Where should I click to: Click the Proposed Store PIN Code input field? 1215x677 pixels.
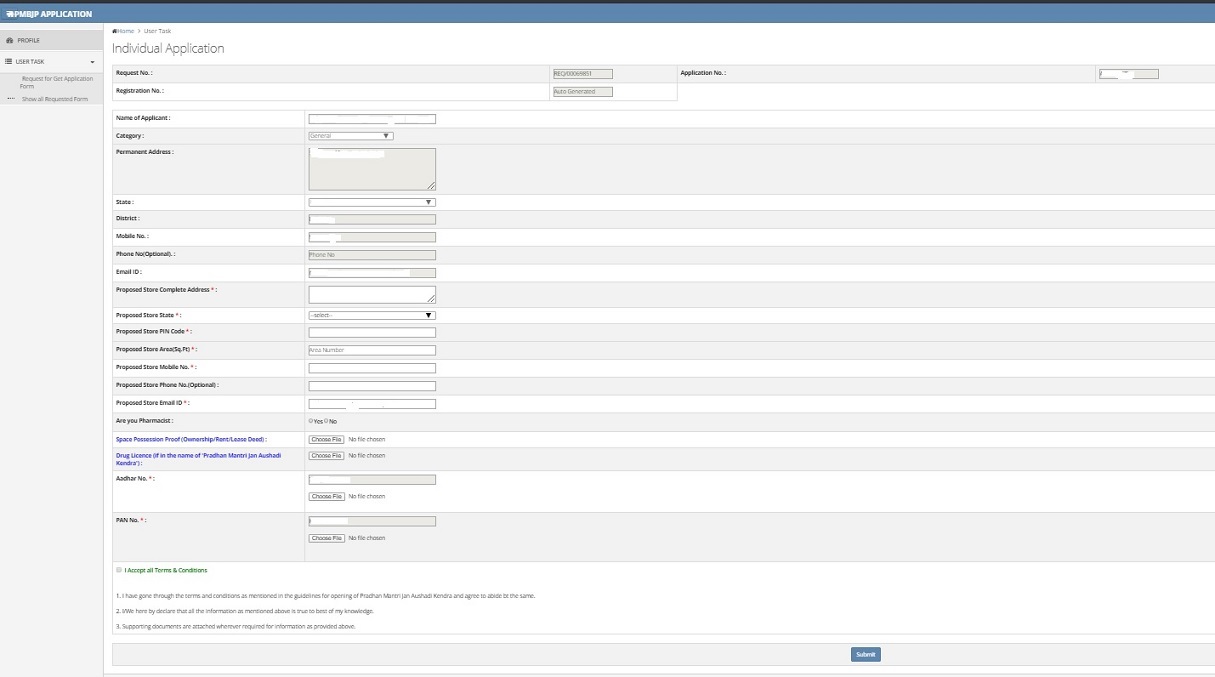(372, 331)
